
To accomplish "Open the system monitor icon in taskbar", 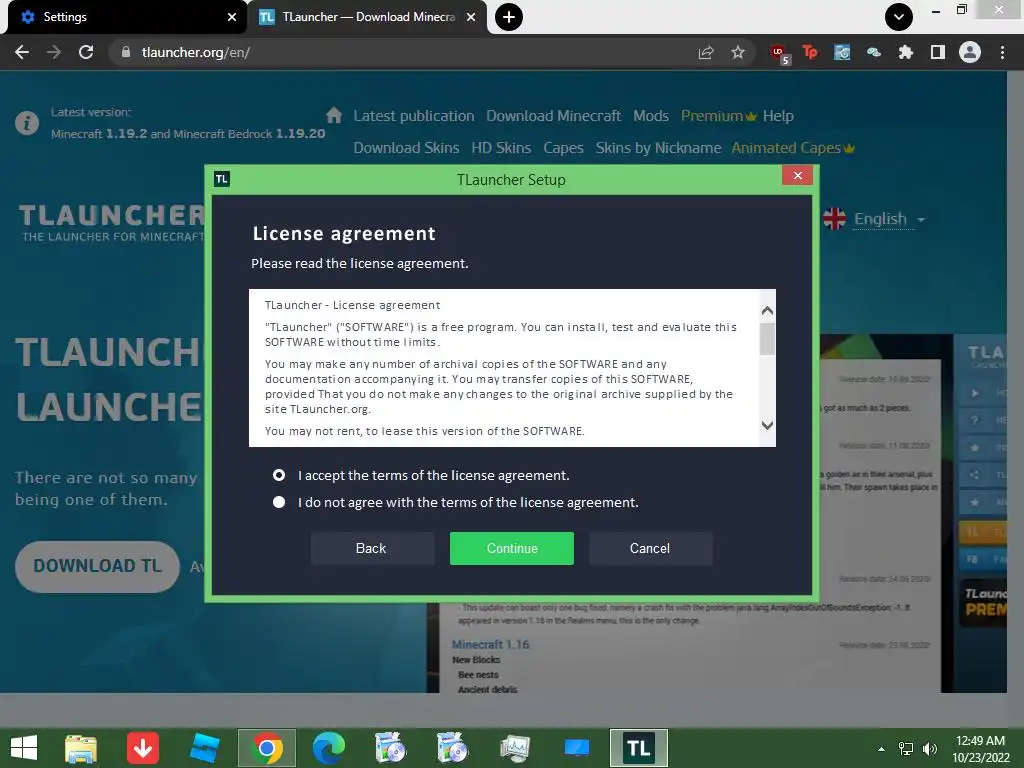I will coord(515,748).
